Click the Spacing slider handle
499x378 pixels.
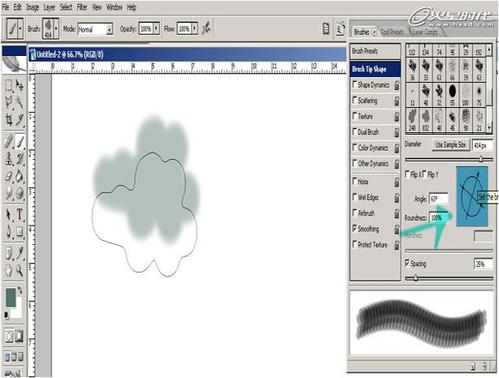(416, 277)
